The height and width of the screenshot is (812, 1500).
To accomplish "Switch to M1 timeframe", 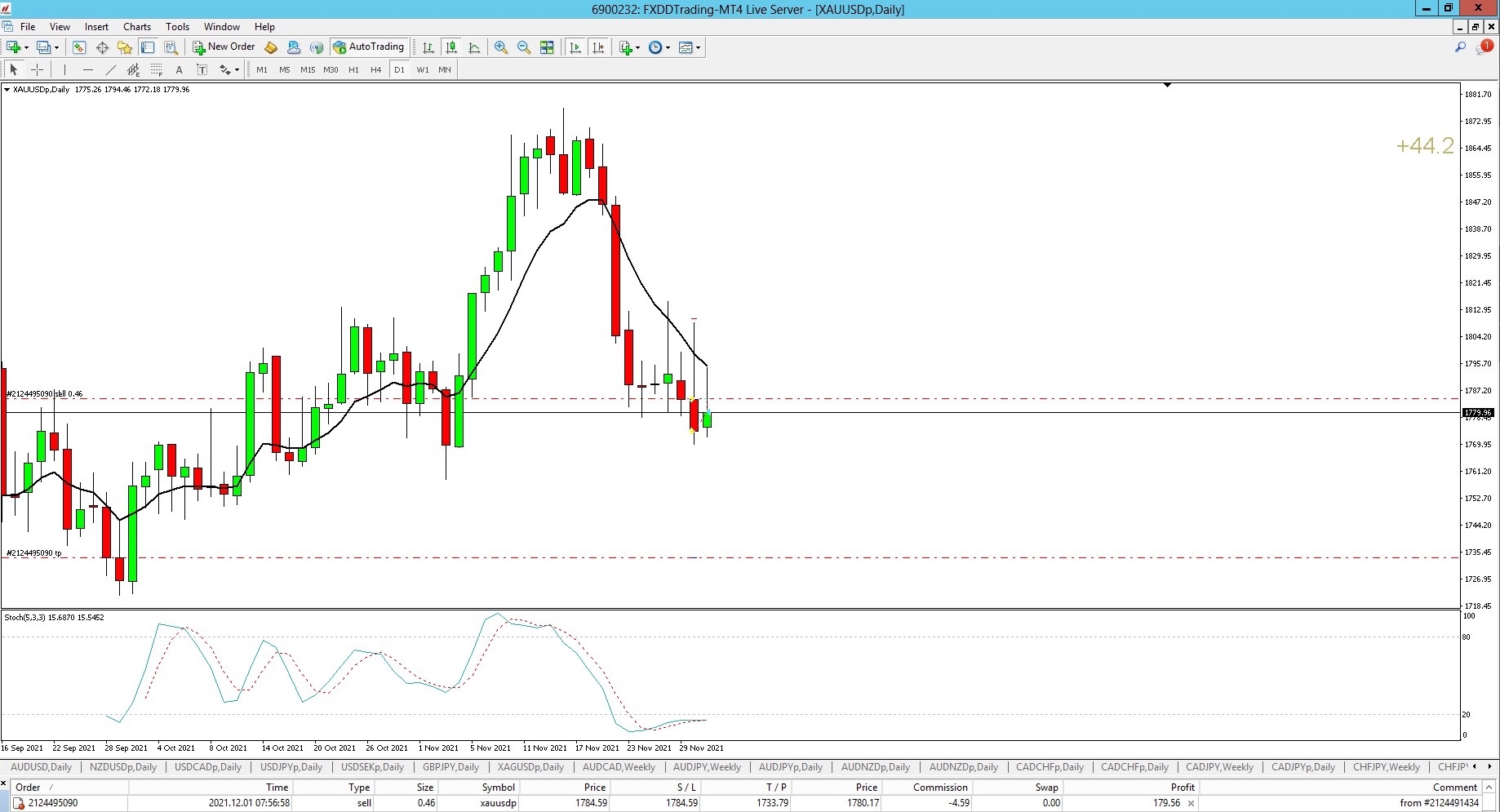I will tap(262, 69).
